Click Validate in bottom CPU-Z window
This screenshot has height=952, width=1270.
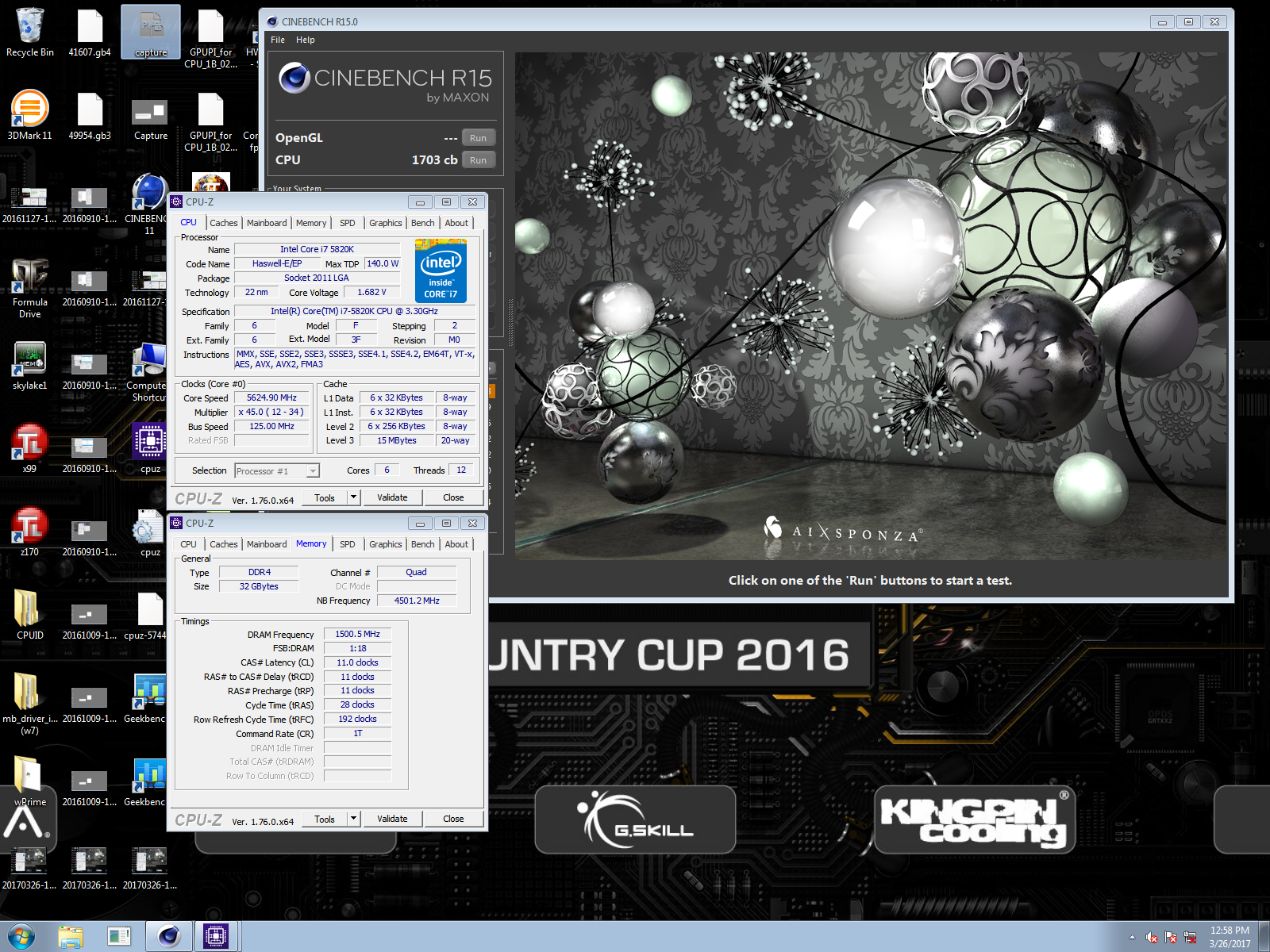click(x=392, y=819)
